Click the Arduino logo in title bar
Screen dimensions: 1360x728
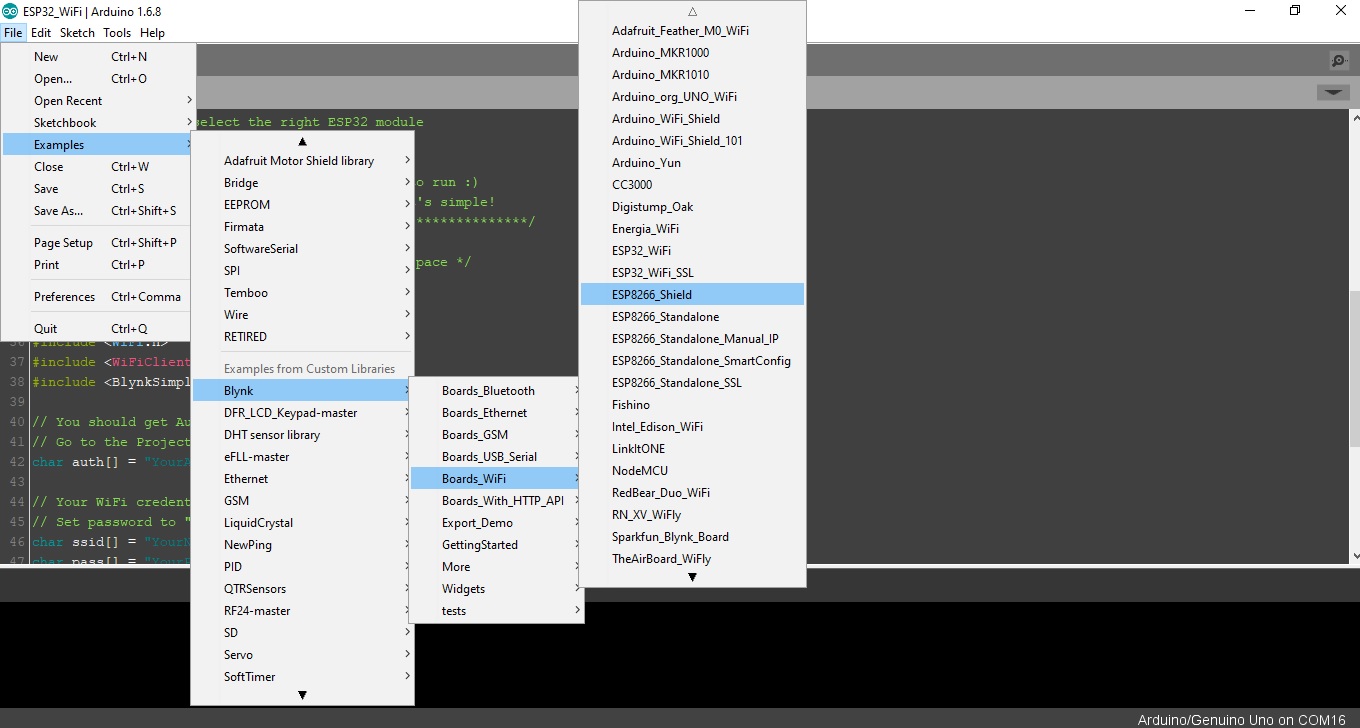(10, 11)
